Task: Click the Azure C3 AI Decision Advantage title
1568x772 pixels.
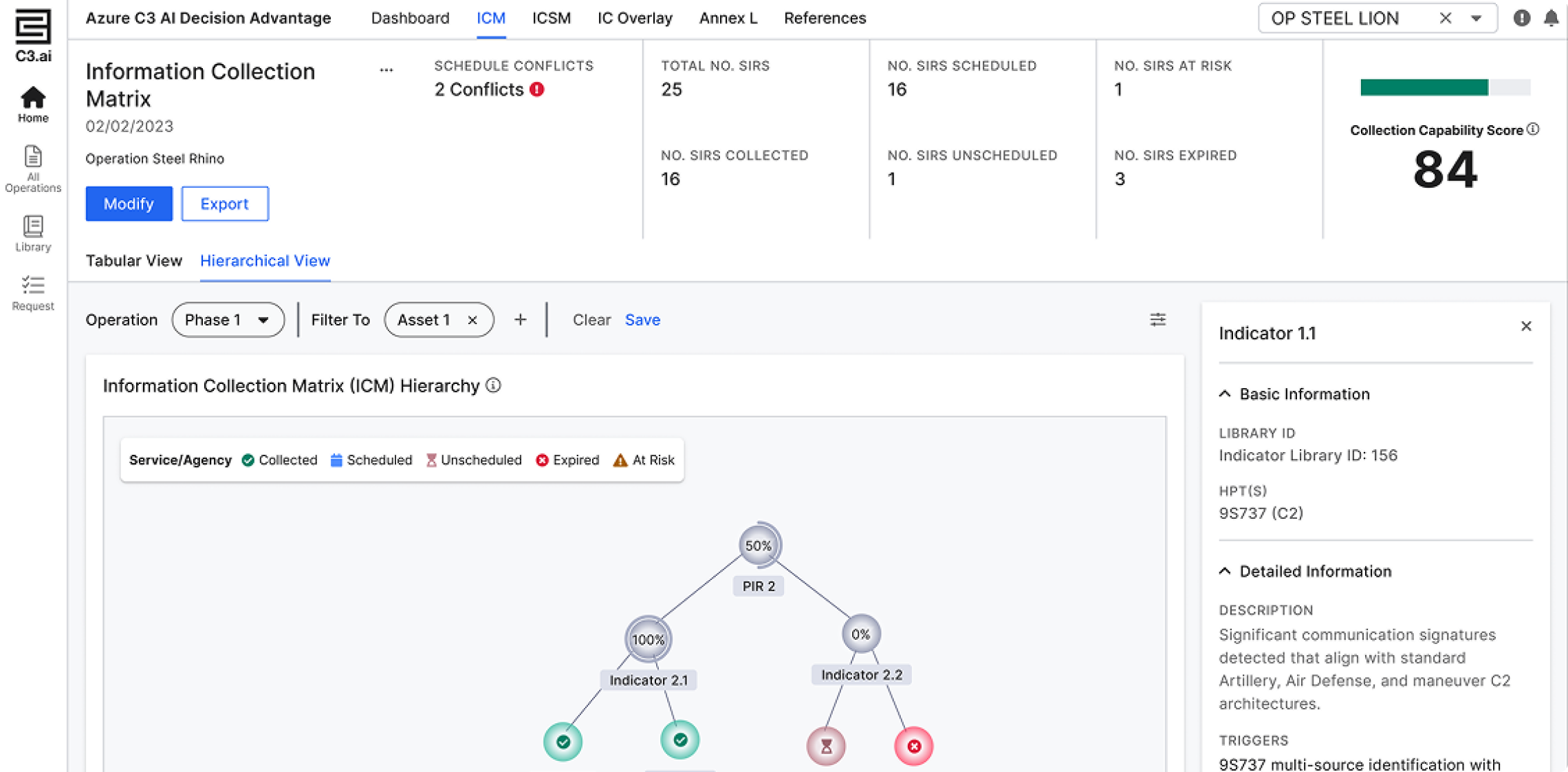Action: coord(208,19)
